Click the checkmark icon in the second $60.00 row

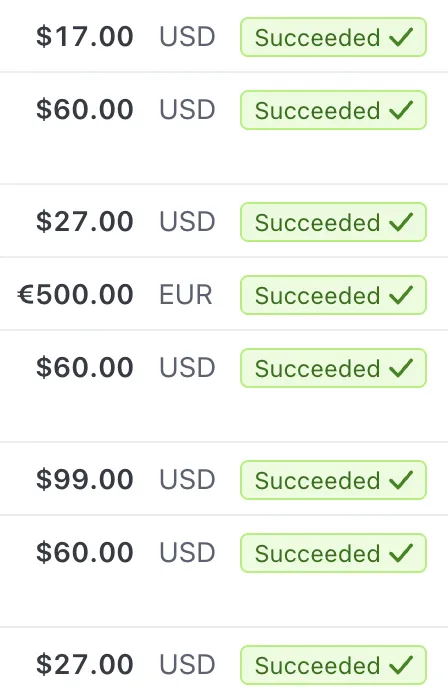[401, 368]
